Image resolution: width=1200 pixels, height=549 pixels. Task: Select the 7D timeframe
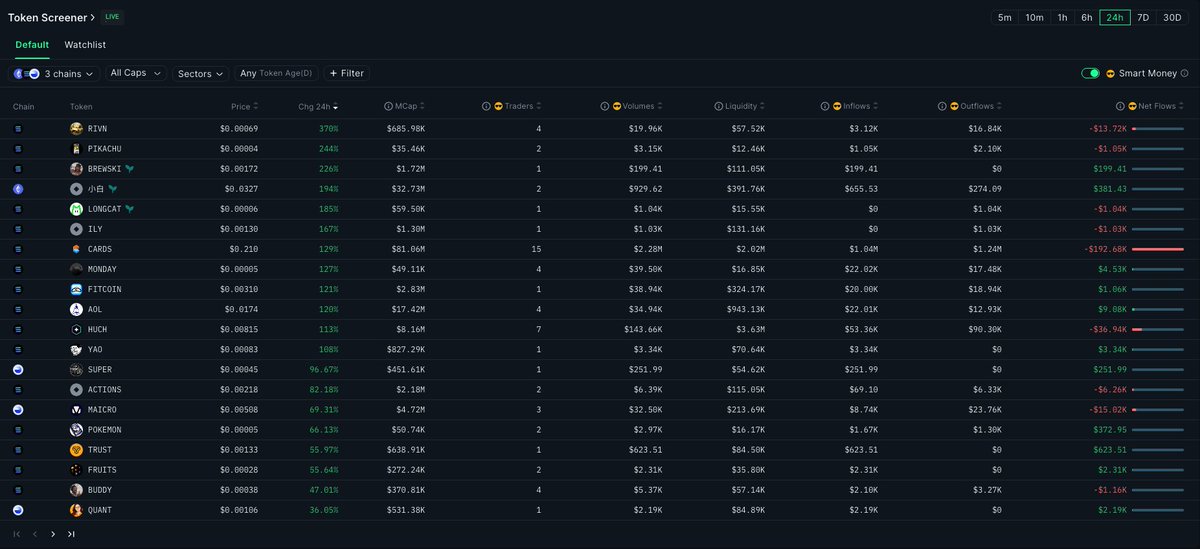1143,17
